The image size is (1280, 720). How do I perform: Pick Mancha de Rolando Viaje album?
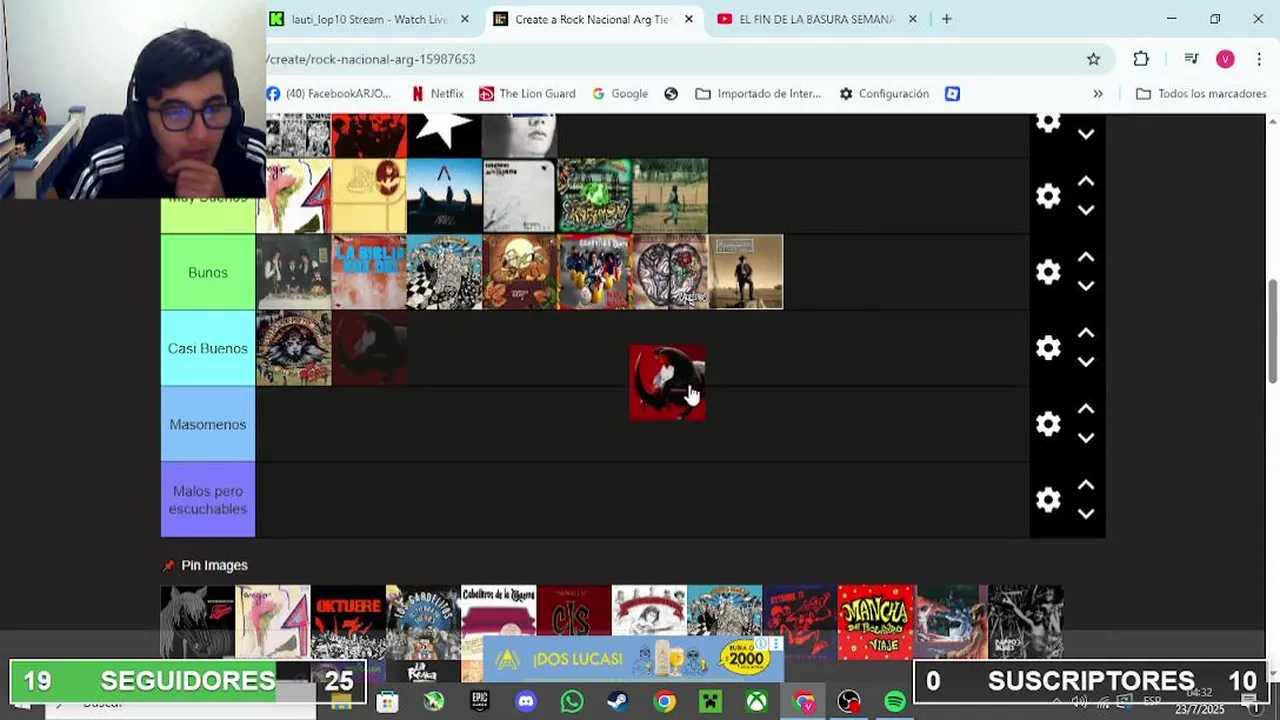pos(875,620)
